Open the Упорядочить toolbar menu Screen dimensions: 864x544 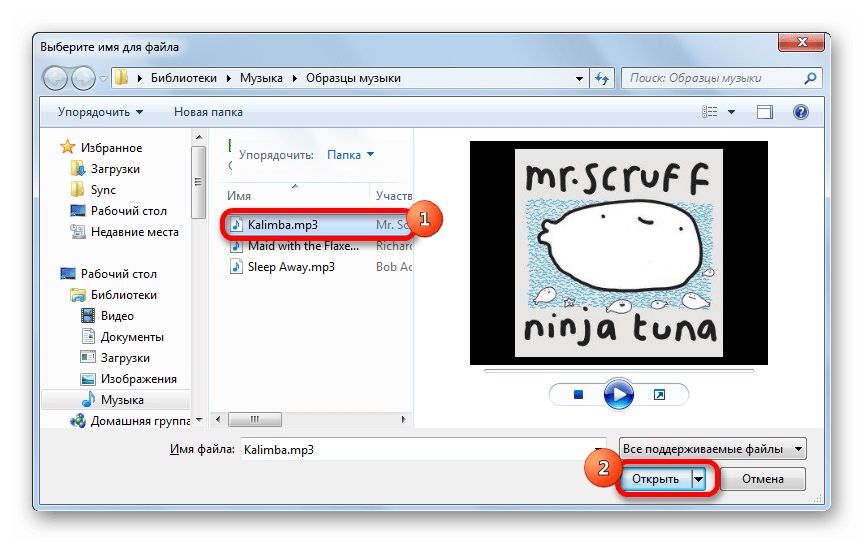coord(100,112)
